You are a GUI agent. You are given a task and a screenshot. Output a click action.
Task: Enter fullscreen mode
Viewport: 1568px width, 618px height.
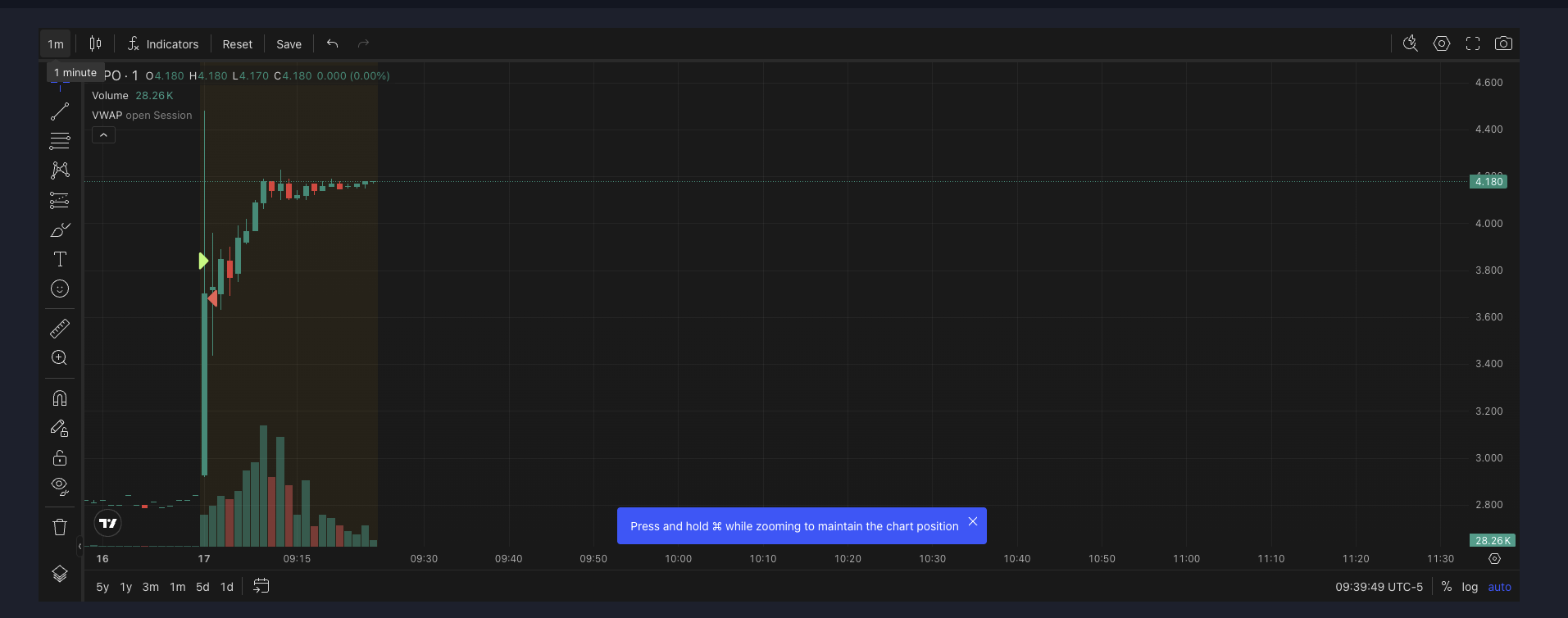(x=1473, y=43)
